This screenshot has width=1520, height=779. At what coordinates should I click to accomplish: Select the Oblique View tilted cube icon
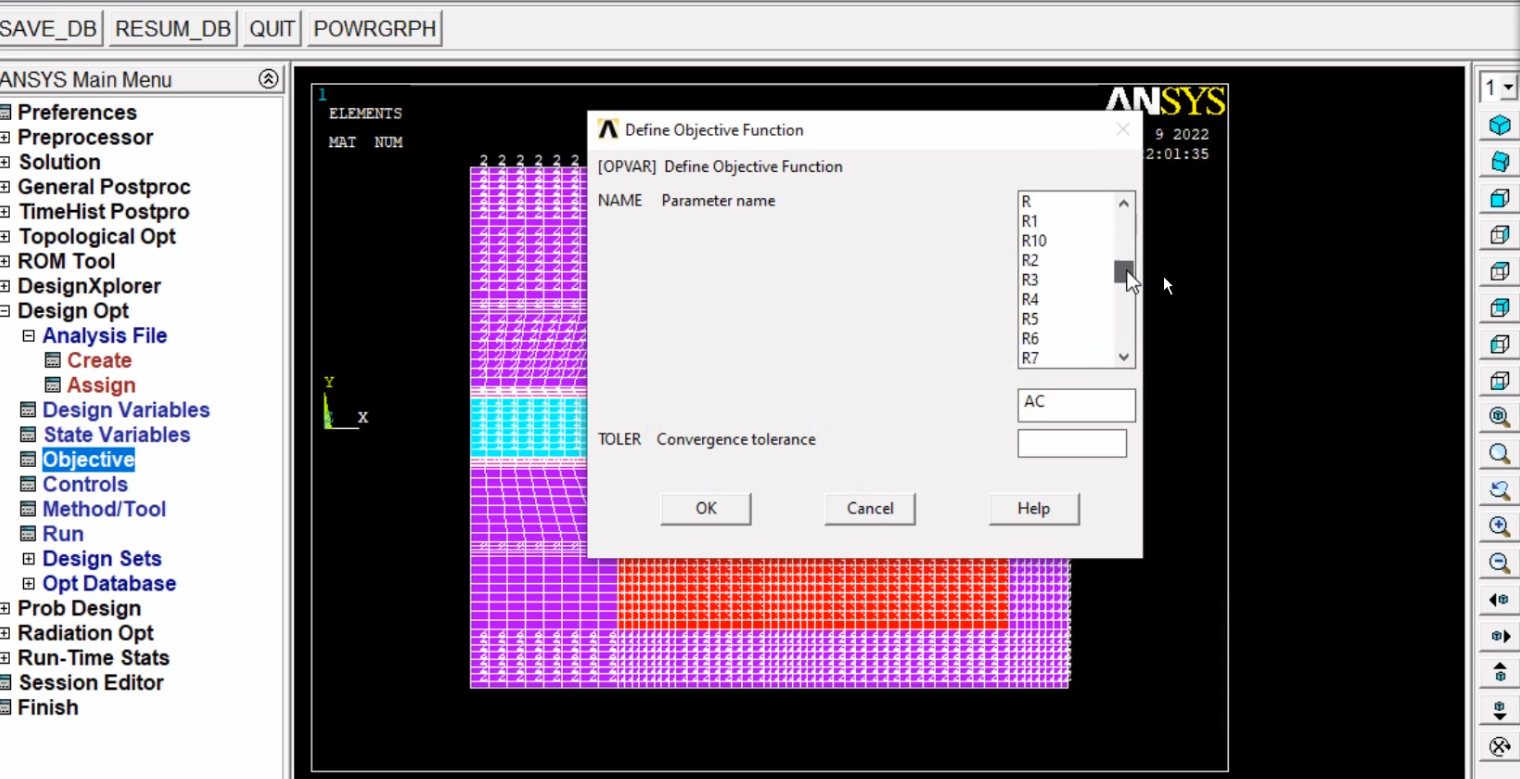click(1499, 162)
